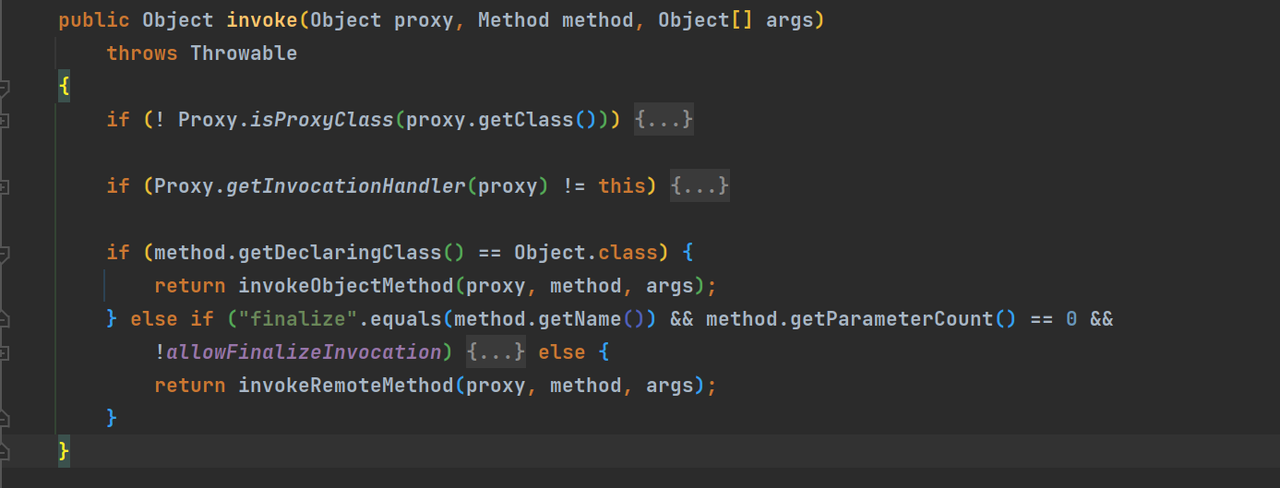Click gutter fold marker beside allowFinalizeInvocation line

point(3,352)
